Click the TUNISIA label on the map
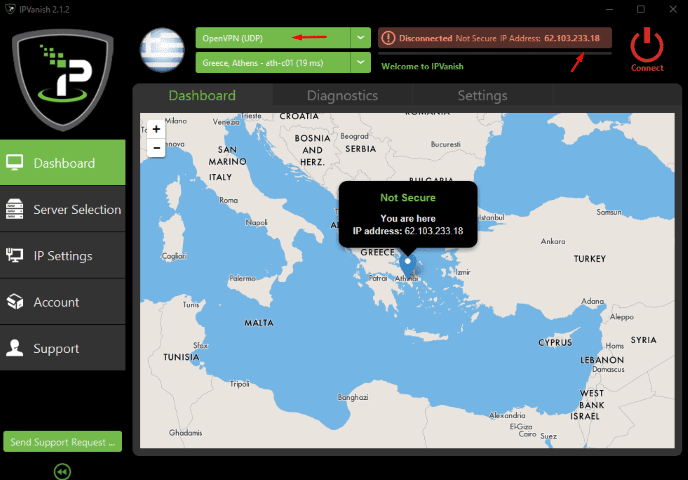Image resolution: width=688 pixels, height=480 pixels. click(181, 357)
